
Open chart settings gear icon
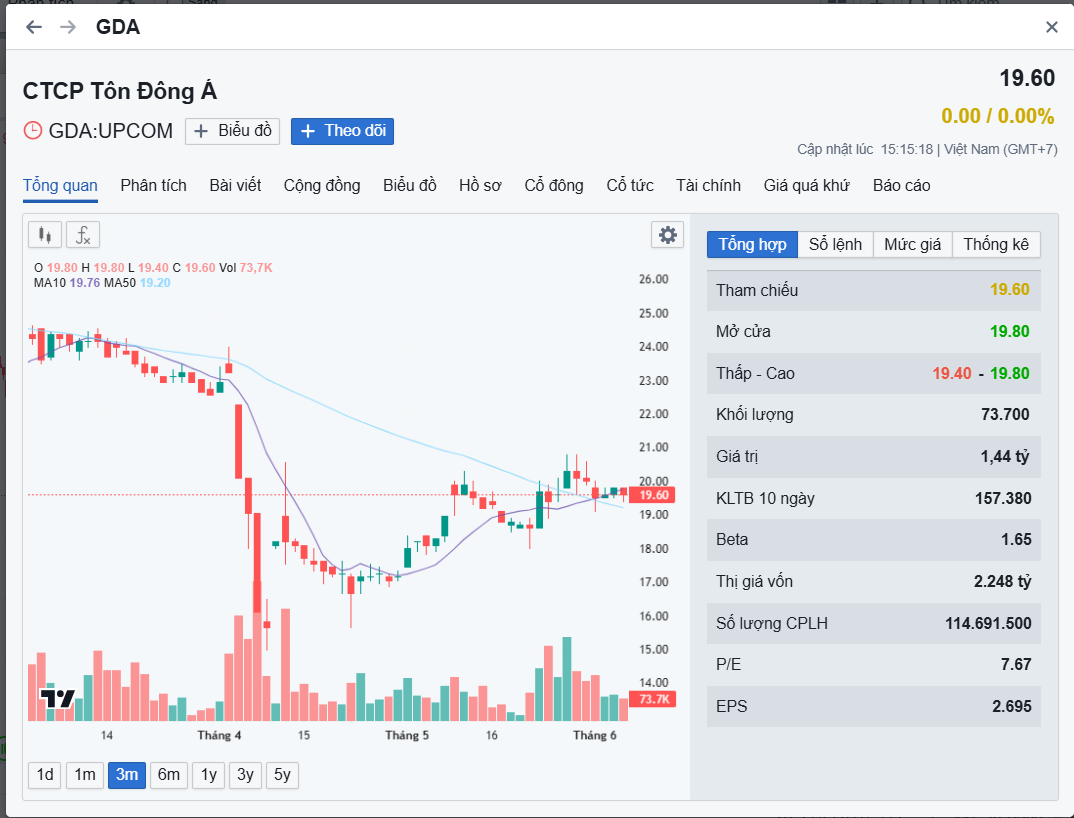click(x=667, y=235)
